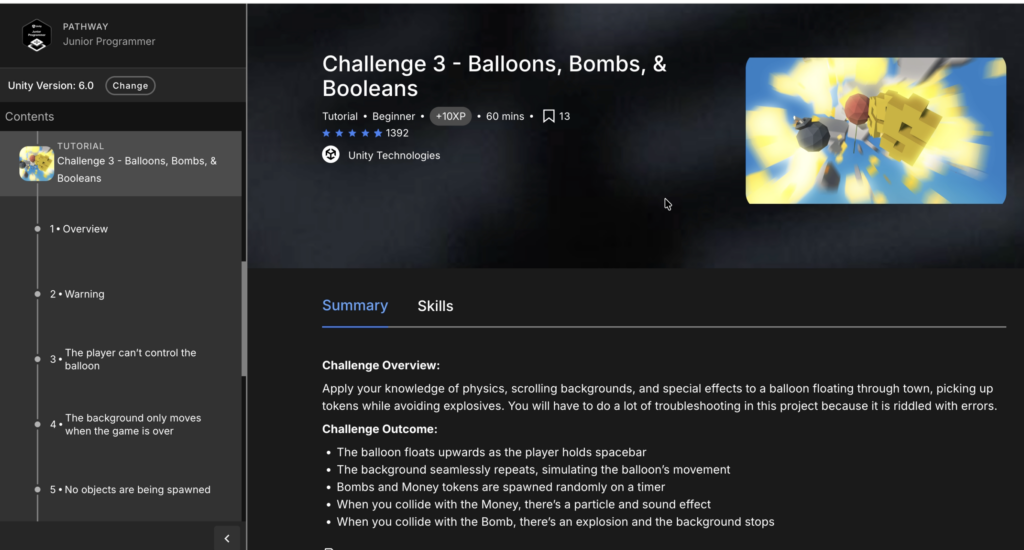
Task: Select step 4 background only moves item
Action: click(x=132, y=424)
